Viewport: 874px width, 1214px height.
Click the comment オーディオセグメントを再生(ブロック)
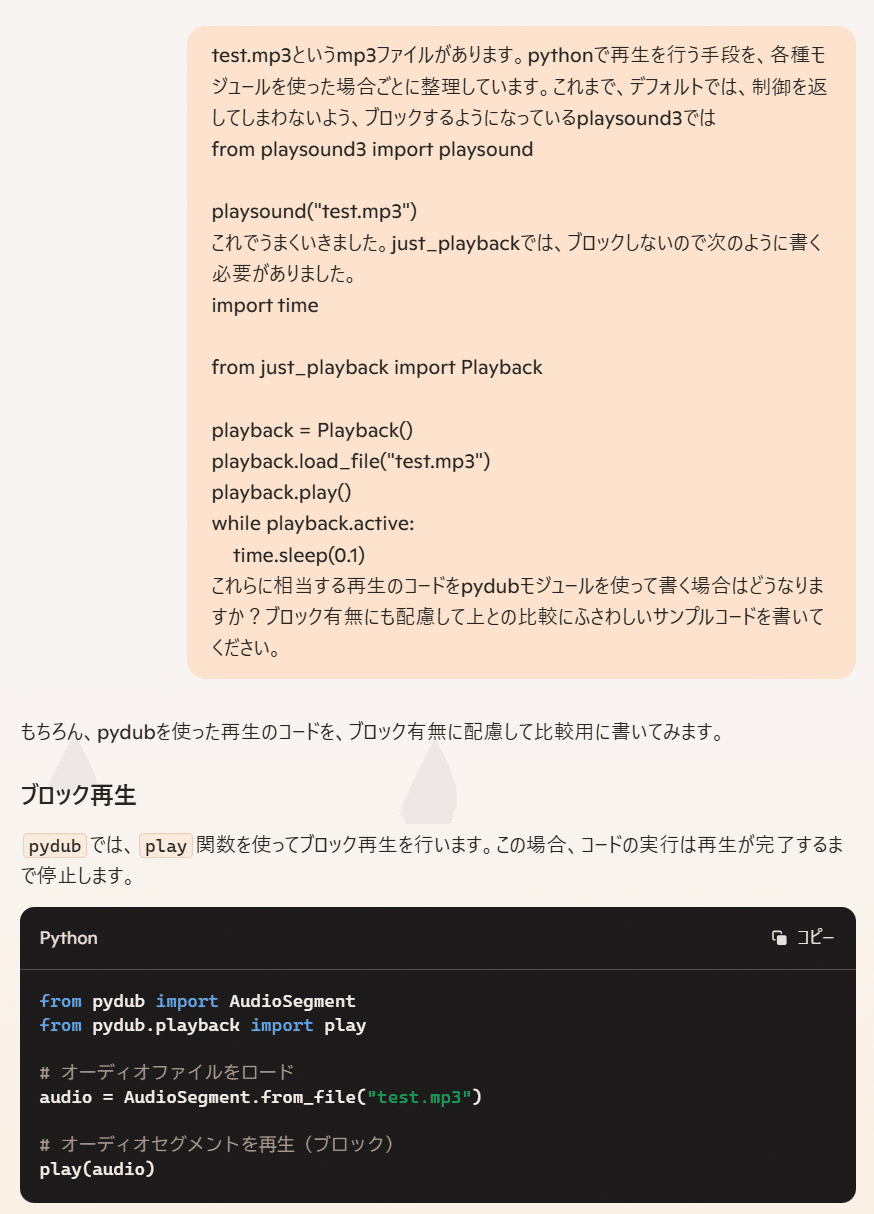pos(217,1144)
